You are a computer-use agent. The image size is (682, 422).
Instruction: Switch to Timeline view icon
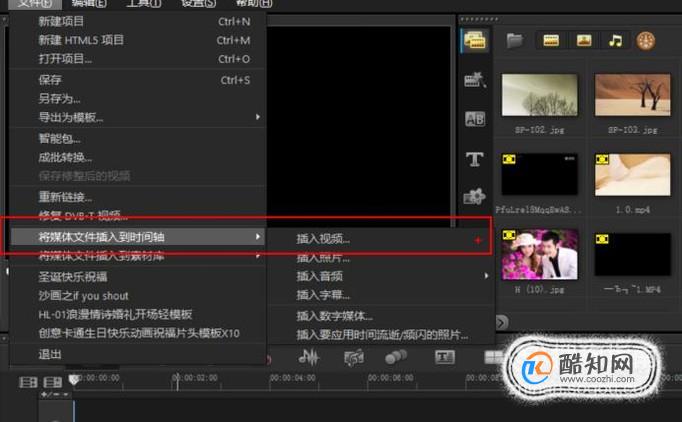[53, 382]
